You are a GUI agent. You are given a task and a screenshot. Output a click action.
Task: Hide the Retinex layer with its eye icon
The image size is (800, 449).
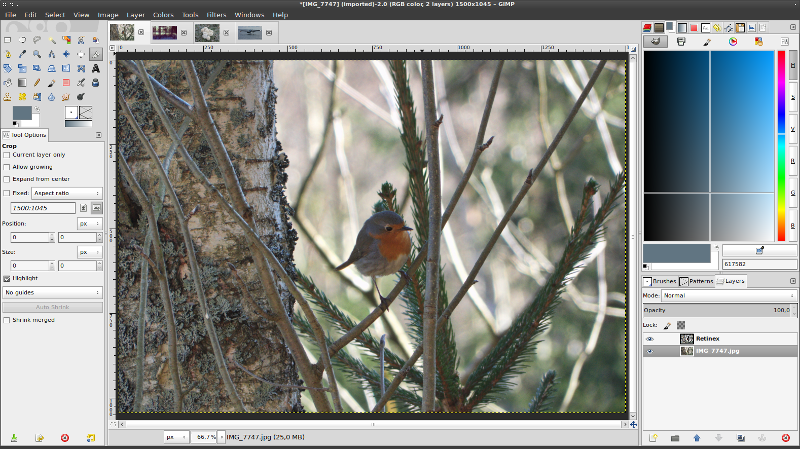click(x=649, y=339)
